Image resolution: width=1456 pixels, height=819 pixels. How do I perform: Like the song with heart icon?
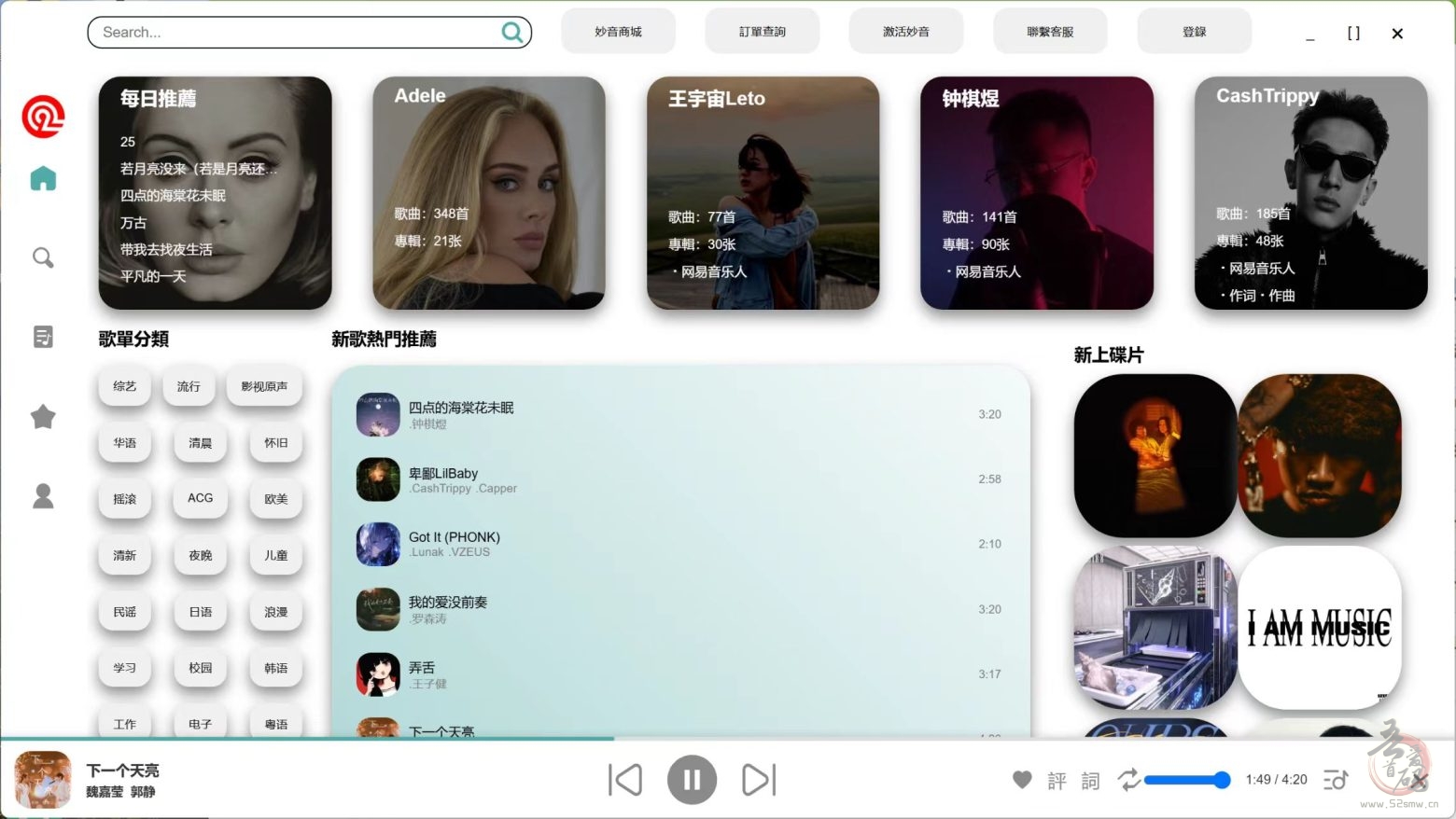(x=1022, y=779)
